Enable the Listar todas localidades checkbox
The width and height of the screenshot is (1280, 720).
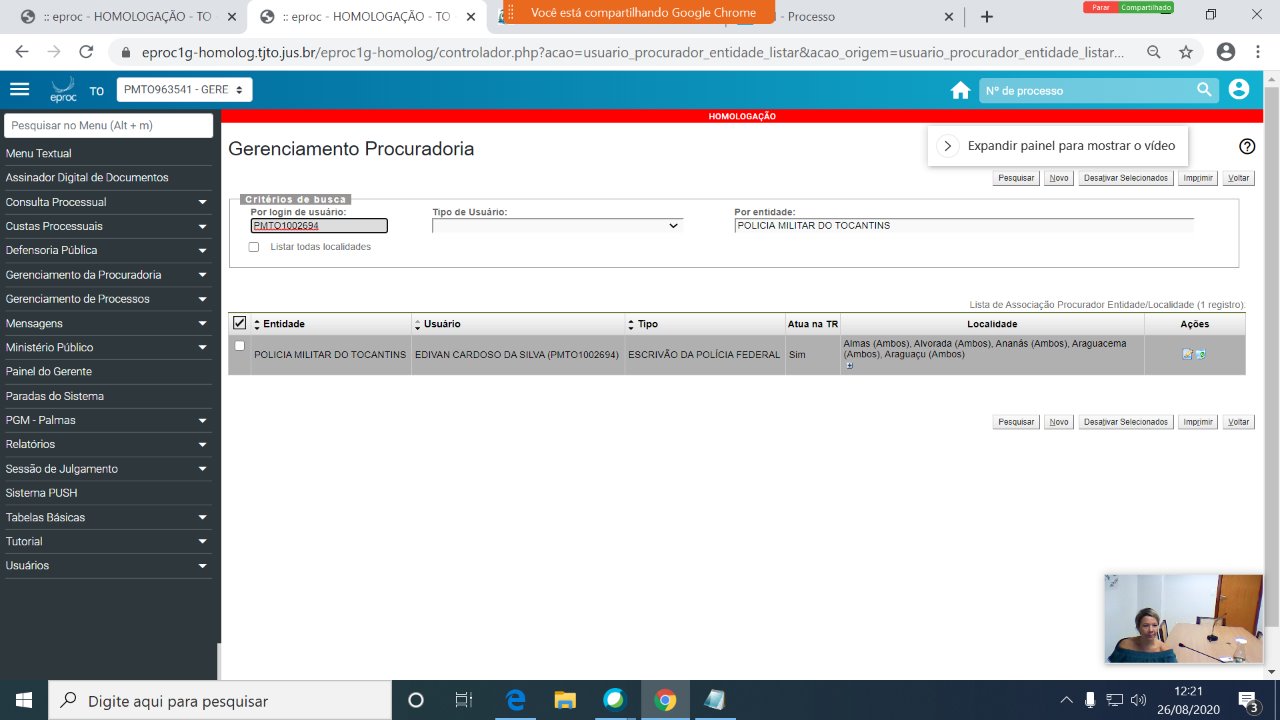[253, 246]
